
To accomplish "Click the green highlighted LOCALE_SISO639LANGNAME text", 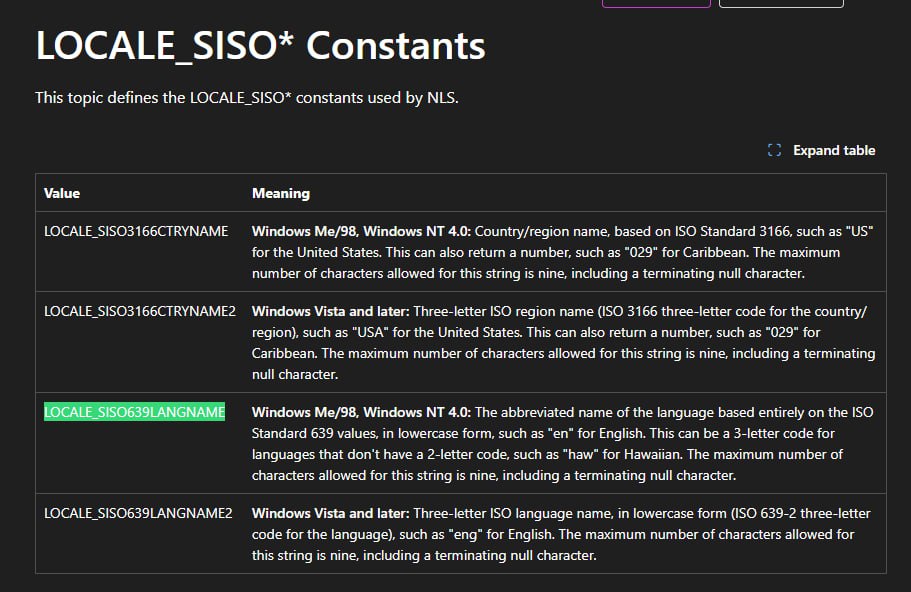I will pyautogui.click(x=134, y=412).
